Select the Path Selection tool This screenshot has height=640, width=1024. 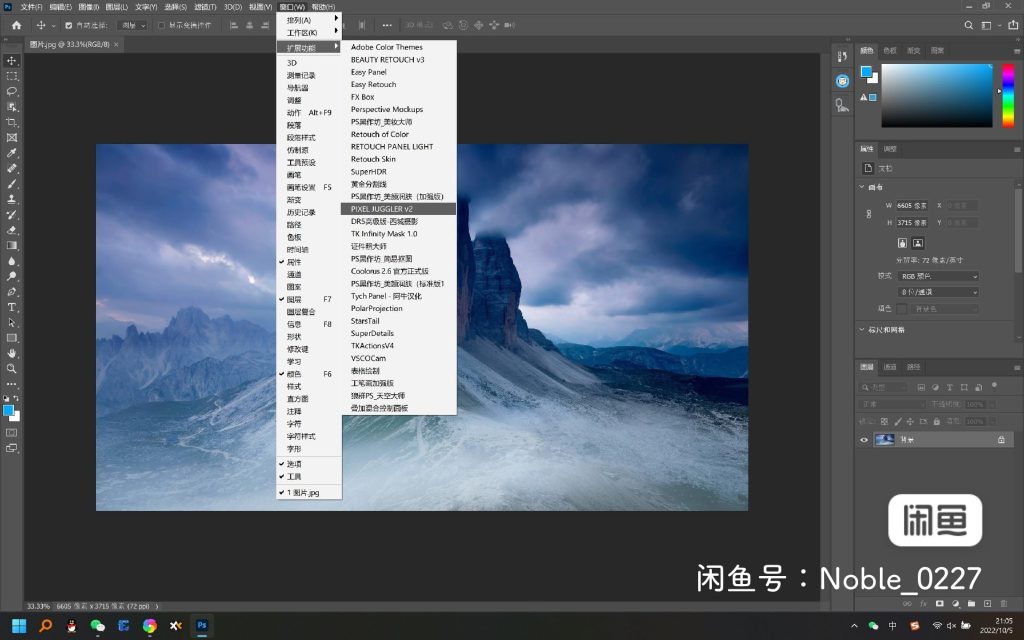point(12,323)
